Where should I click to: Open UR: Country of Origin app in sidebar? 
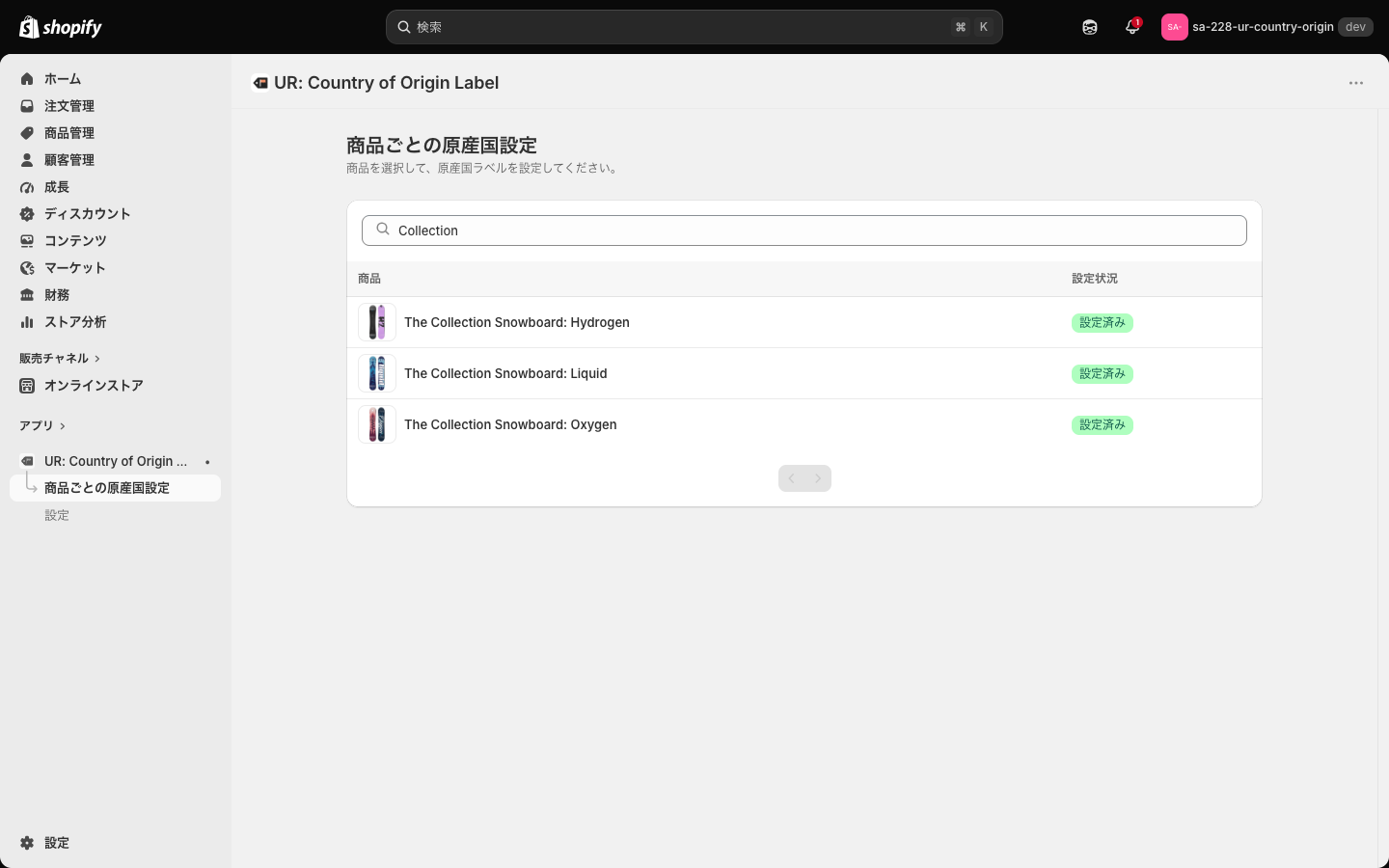tap(116, 461)
